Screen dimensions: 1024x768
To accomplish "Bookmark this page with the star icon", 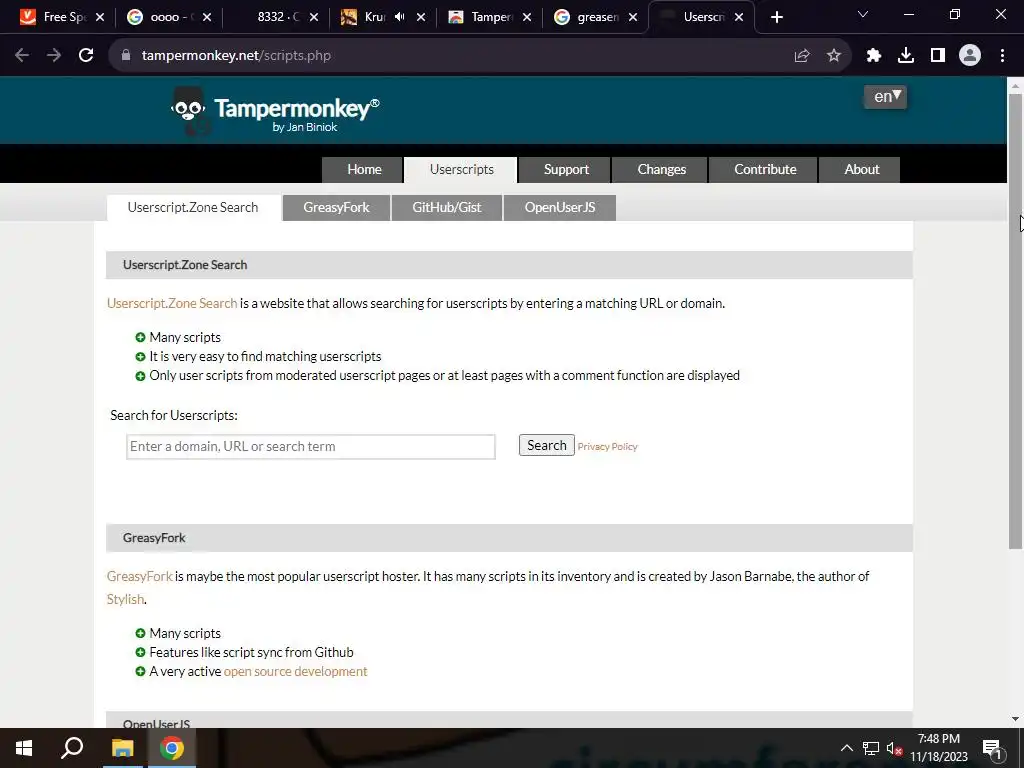I will click(834, 56).
